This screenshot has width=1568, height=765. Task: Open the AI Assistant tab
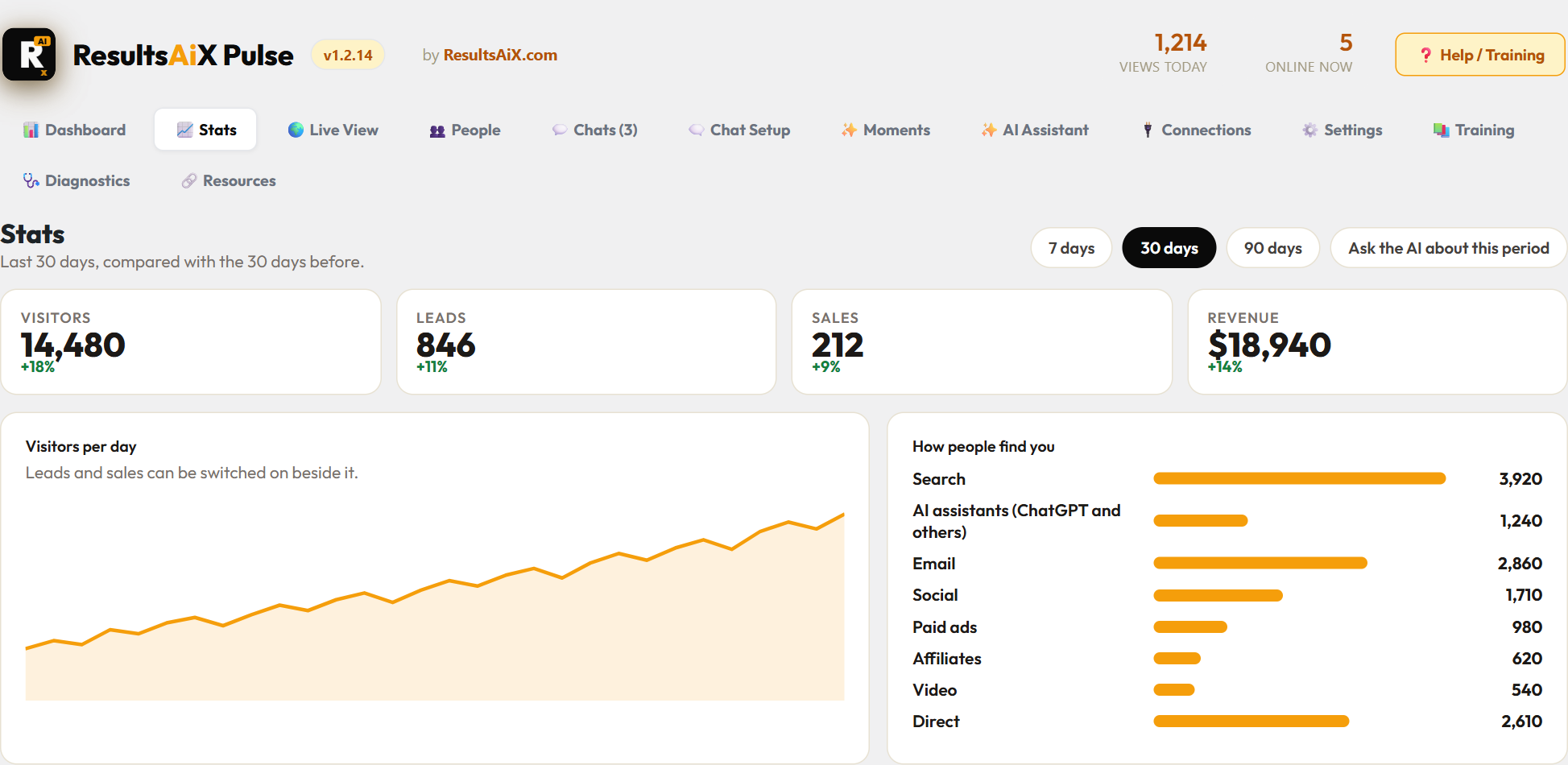tap(1034, 130)
